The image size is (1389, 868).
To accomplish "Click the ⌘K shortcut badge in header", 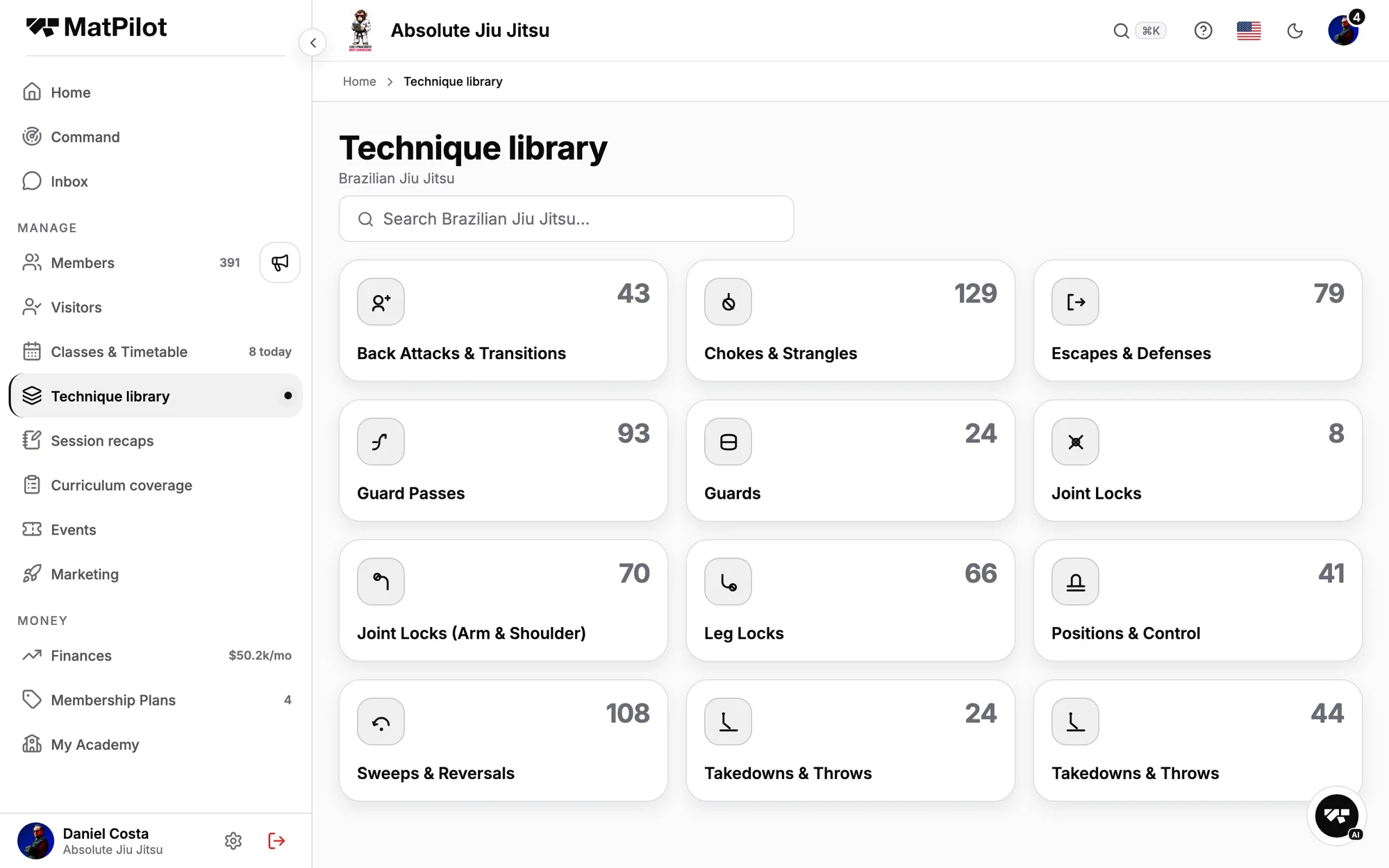I will 1151,31.
